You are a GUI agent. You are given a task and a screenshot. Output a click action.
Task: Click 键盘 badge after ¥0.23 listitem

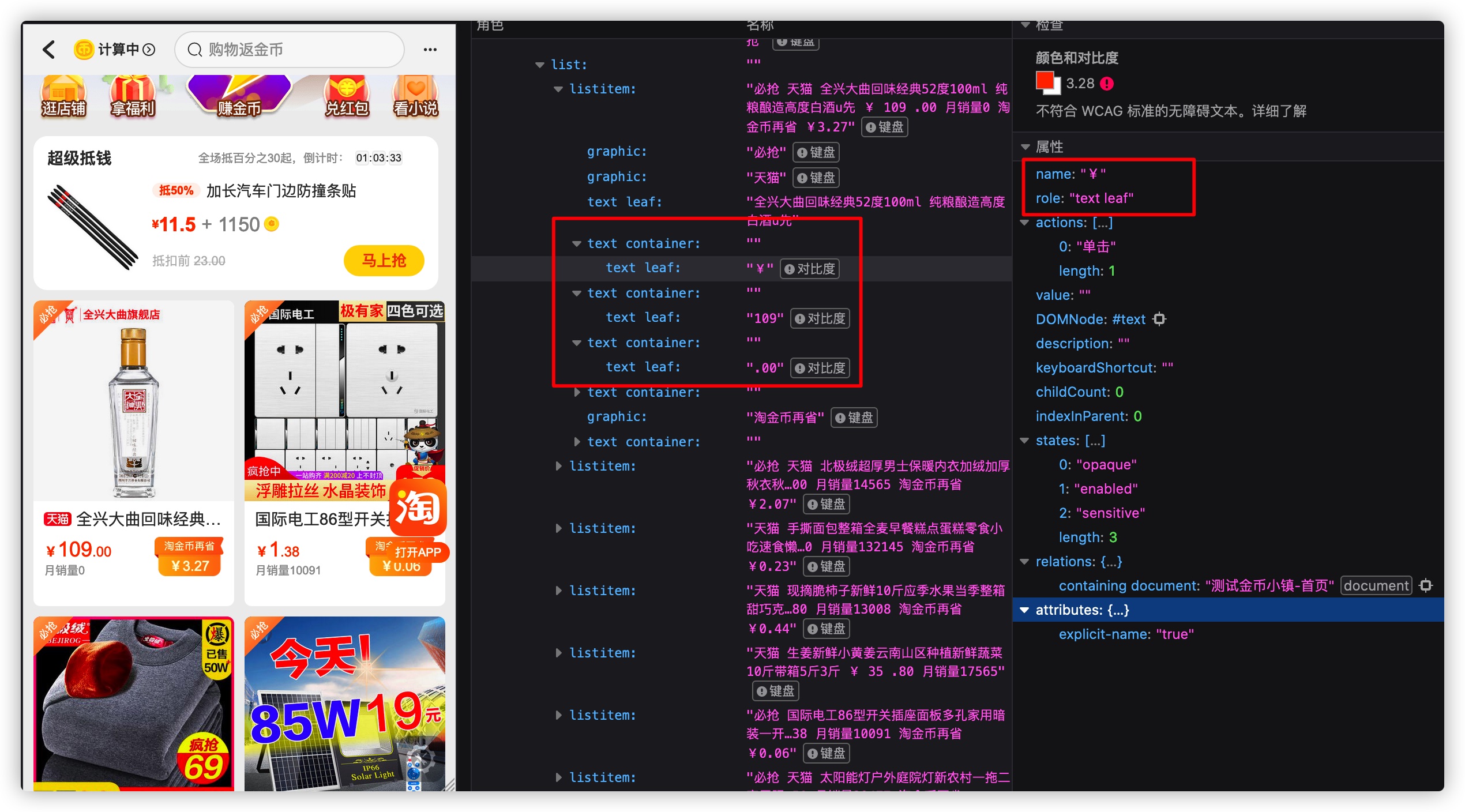click(827, 566)
